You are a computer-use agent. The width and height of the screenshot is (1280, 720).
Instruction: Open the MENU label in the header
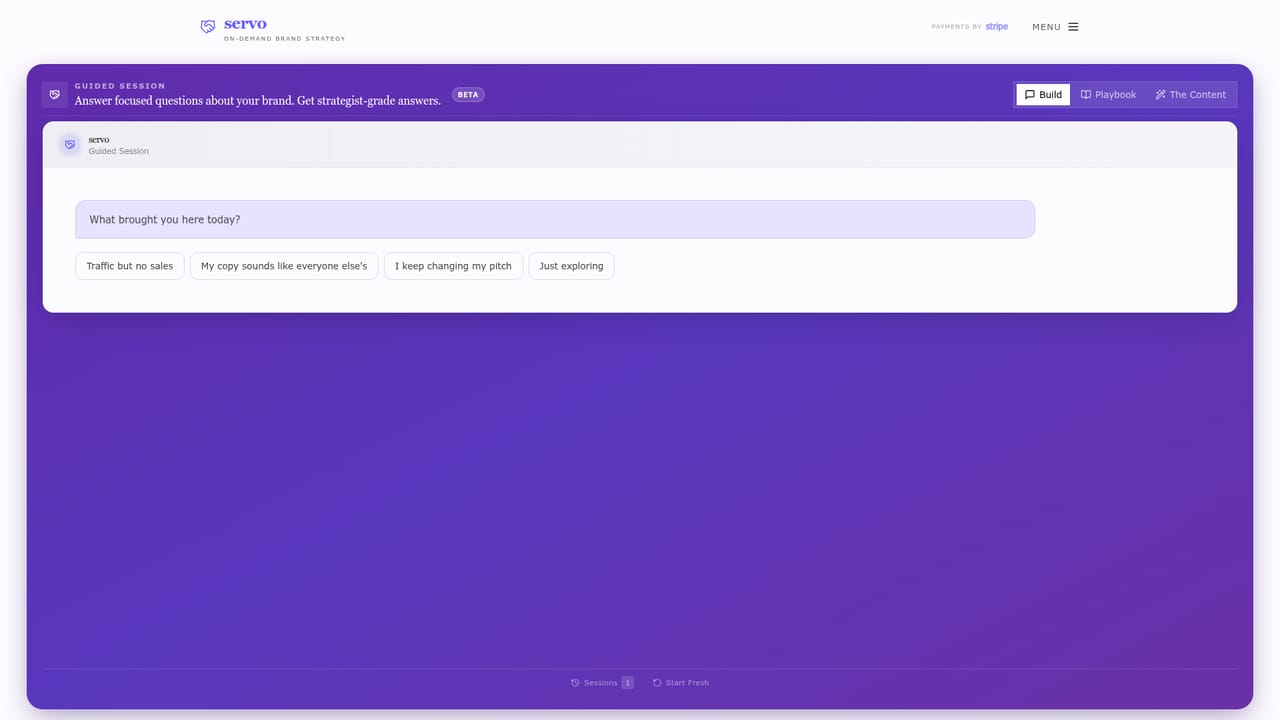(1046, 27)
